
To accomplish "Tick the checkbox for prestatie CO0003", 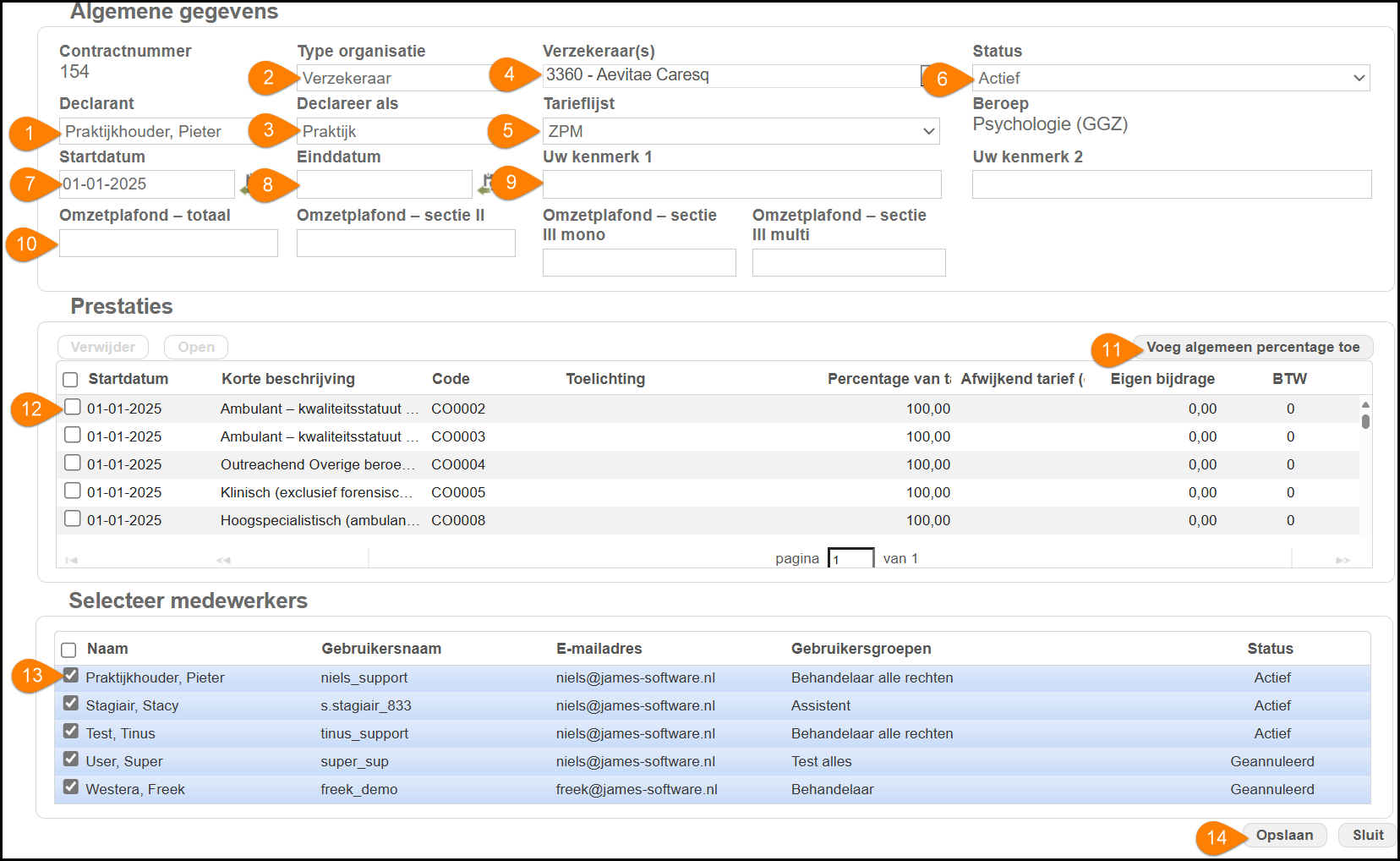I will point(73,436).
